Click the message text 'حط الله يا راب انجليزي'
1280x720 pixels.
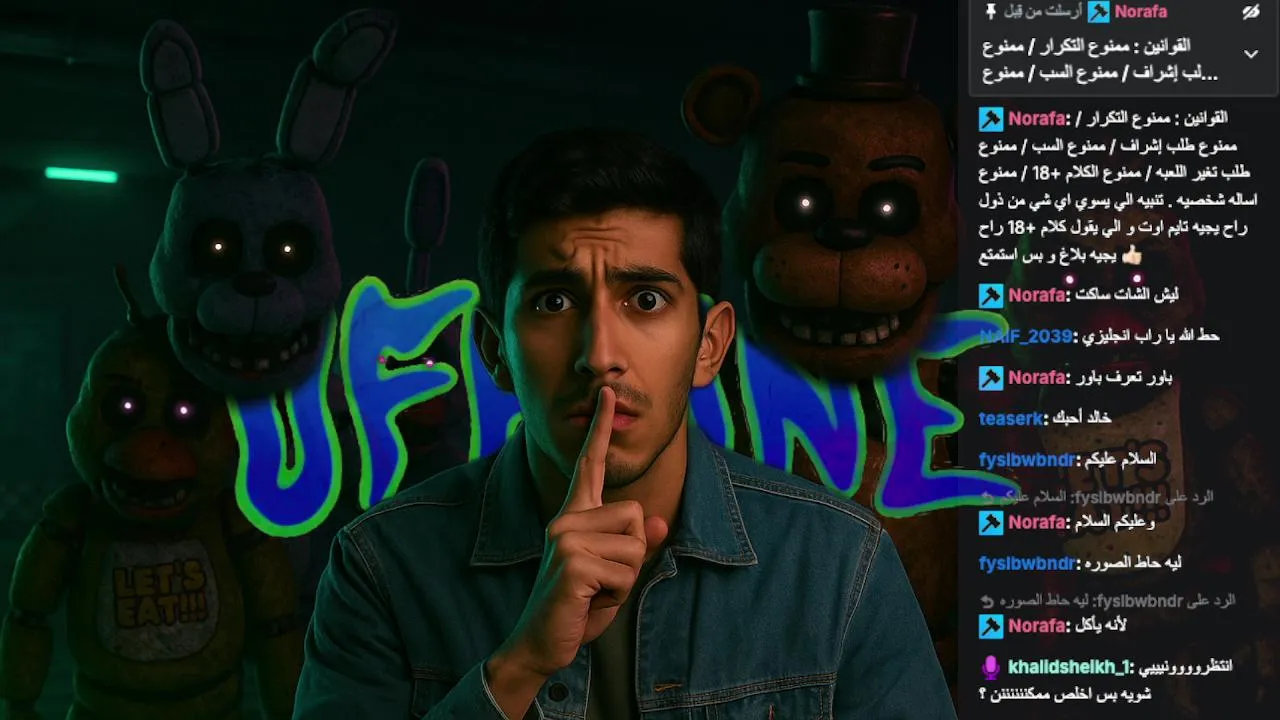pos(1150,336)
